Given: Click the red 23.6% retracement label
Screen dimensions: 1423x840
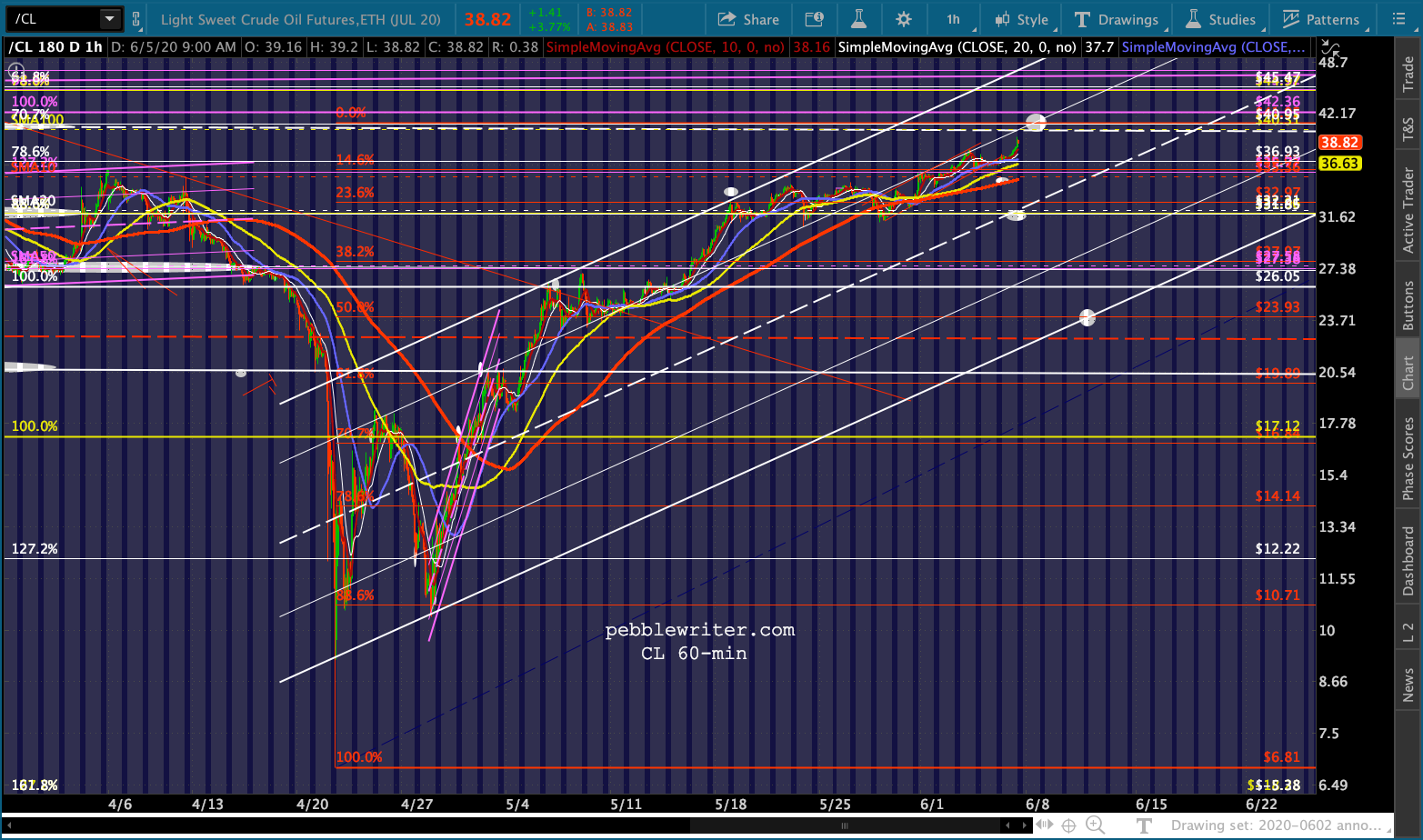Looking at the screenshot, I should [x=355, y=193].
